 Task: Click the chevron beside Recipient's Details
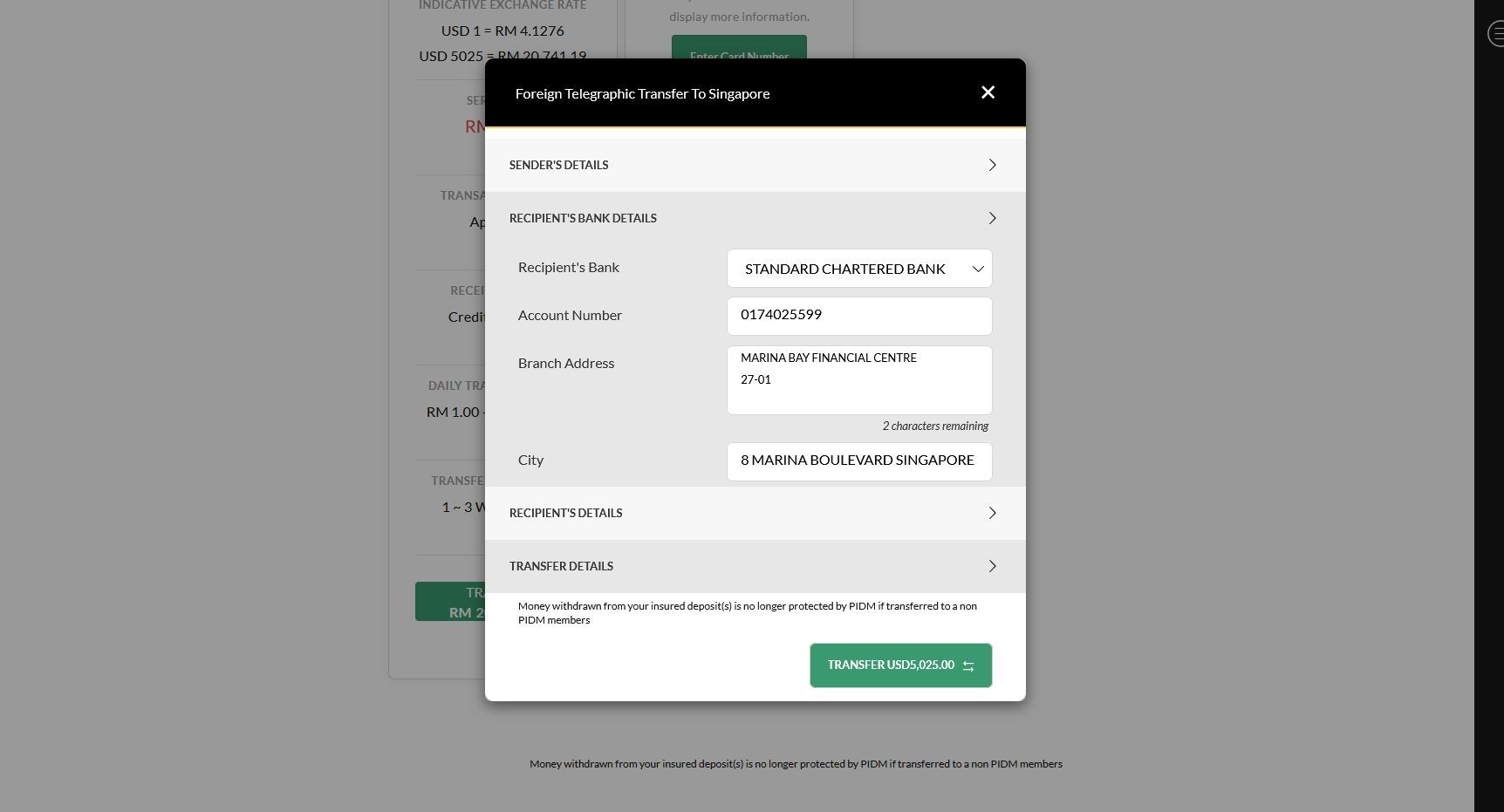pos(992,513)
